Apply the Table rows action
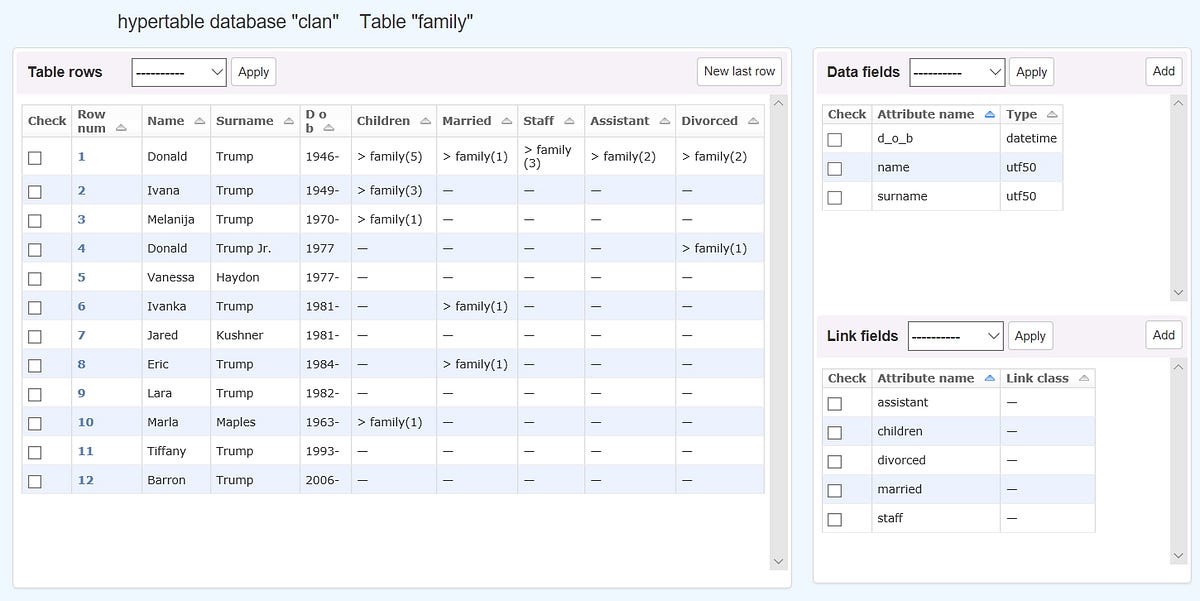Image resolution: width=1200 pixels, height=601 pixels. [254, 72]
